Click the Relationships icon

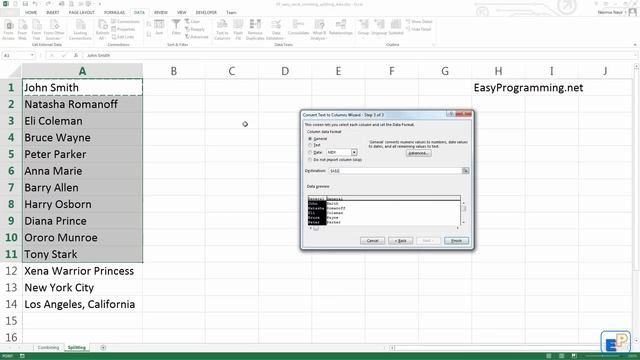pyautogui.click(x=340, y=28)
